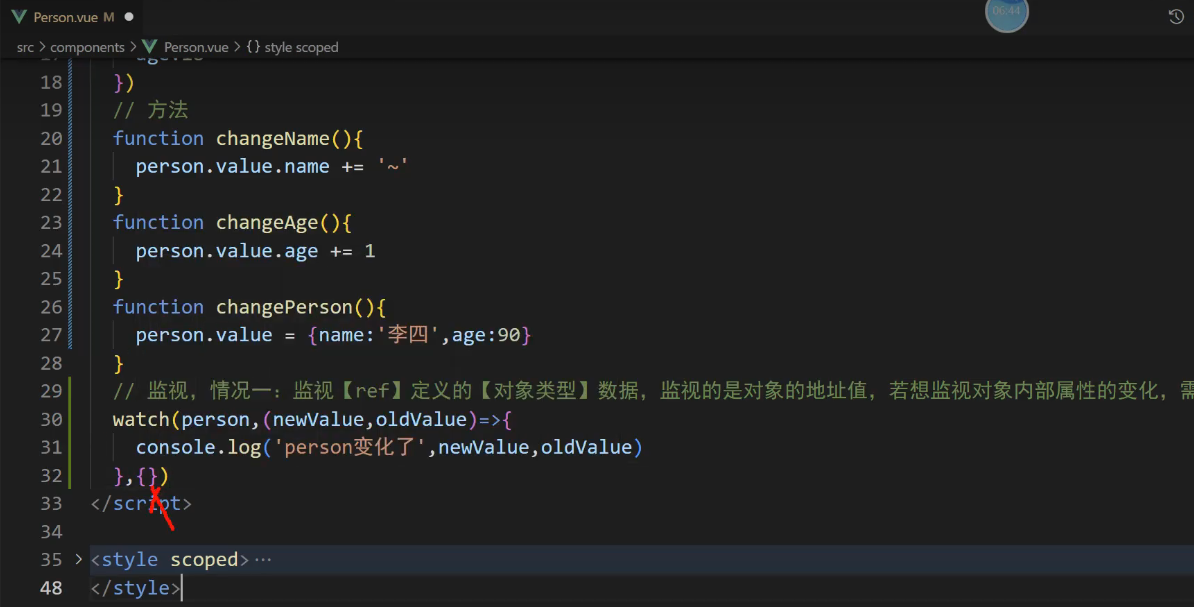Expand the folded style scoped block
This screenshot has width=1194, height=607.
[x=78, y=559]
